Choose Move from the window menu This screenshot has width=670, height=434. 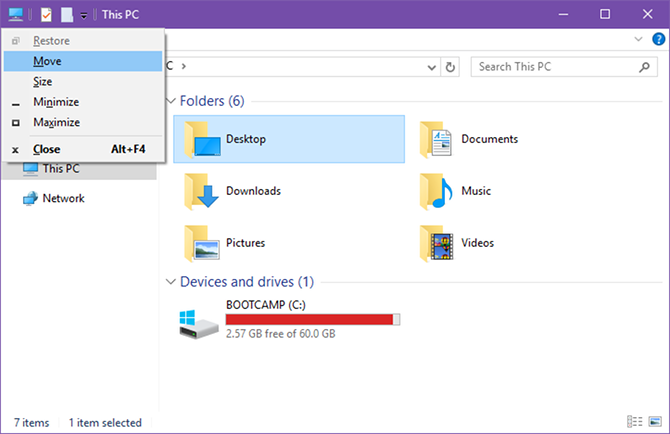(x=83, y=61)
